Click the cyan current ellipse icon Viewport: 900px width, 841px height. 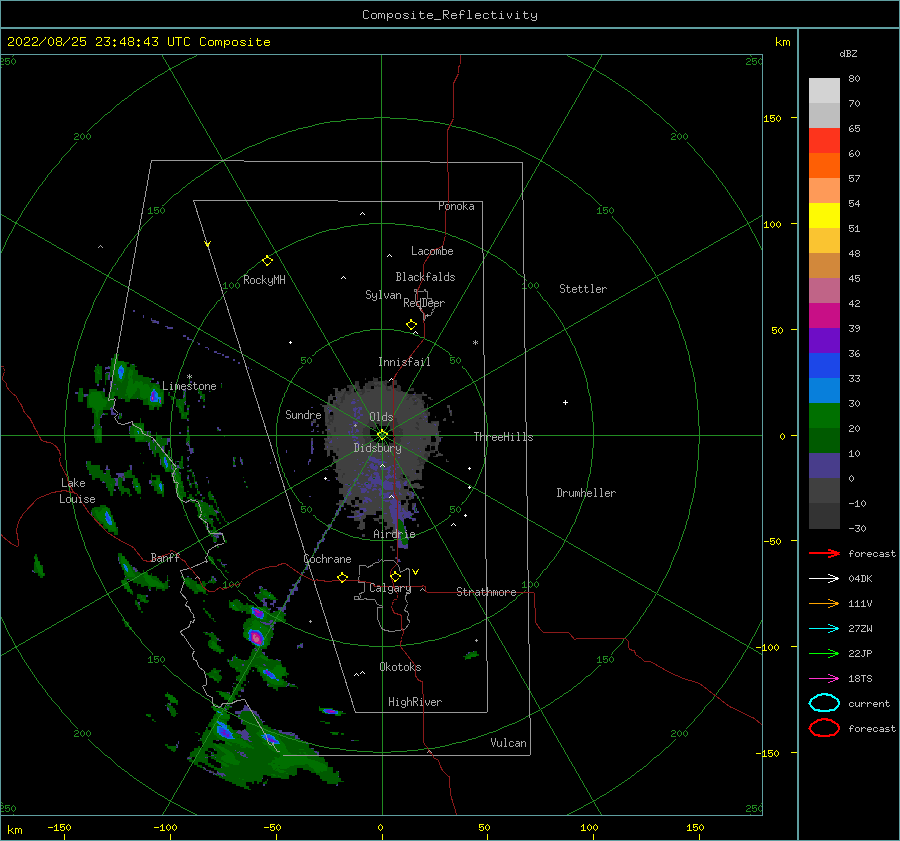pyautogui.click(x=824, y=703)
